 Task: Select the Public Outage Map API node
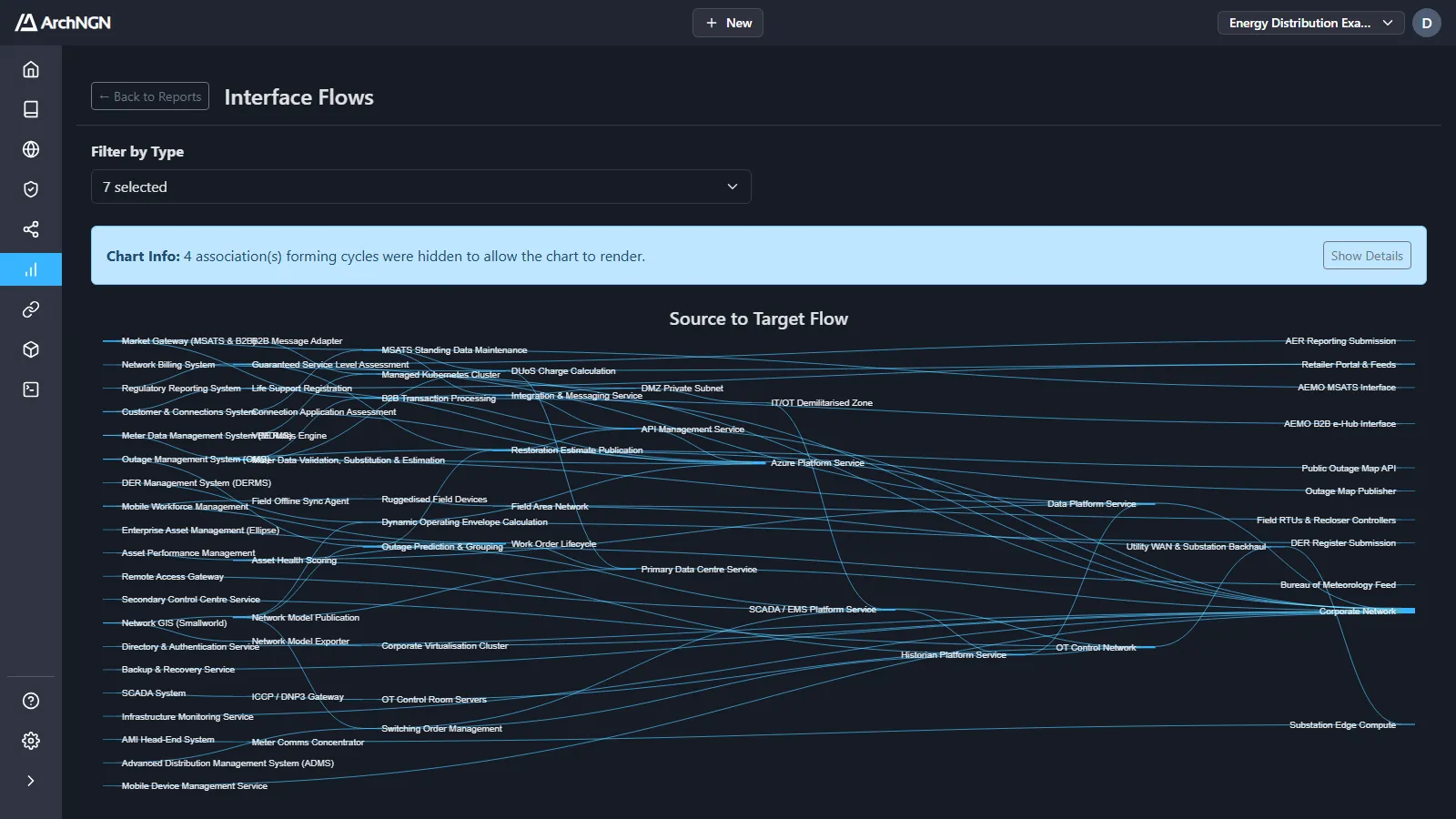(x=1349, y=469)
